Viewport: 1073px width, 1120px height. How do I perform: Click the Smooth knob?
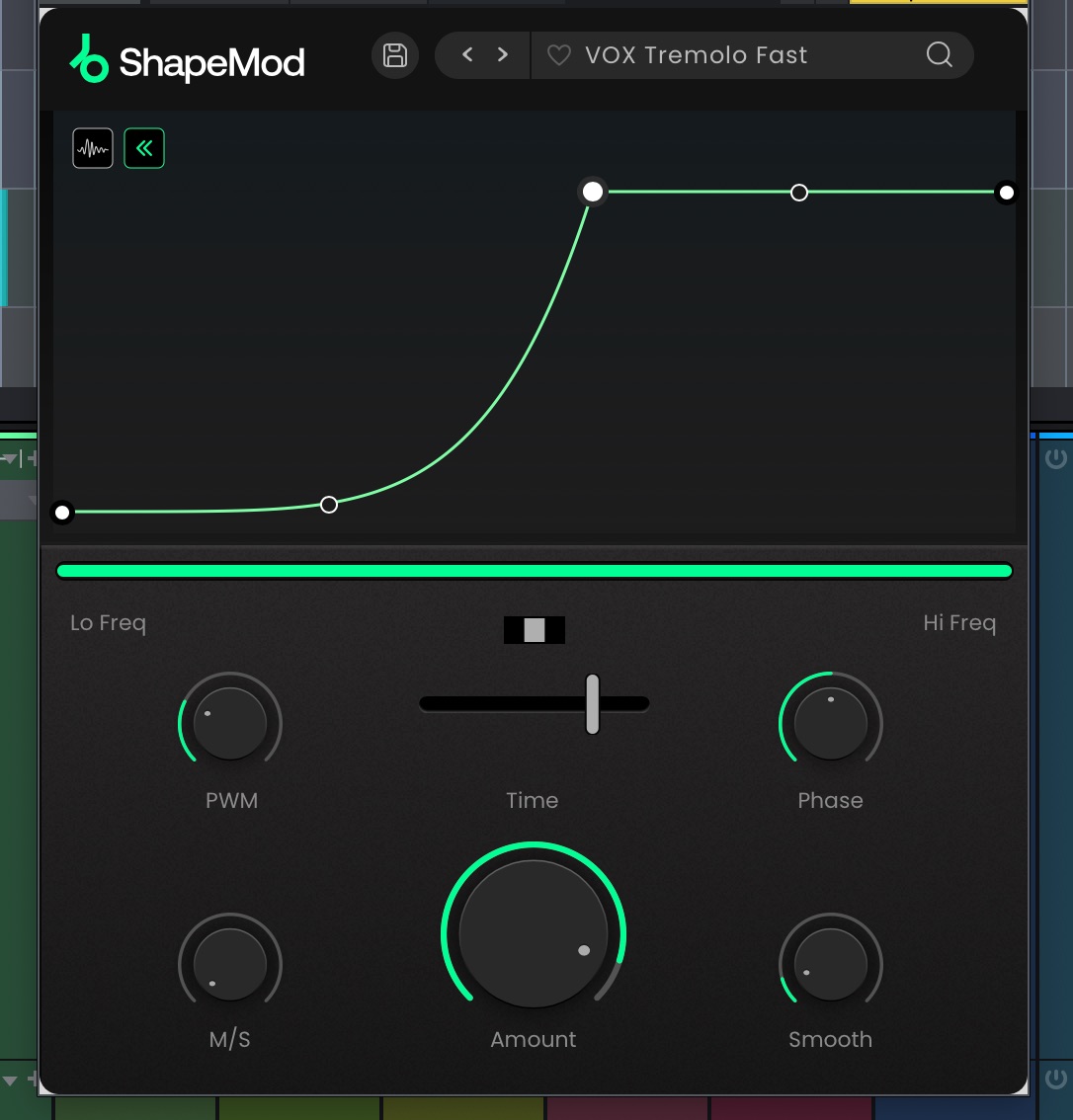(830, 965)
